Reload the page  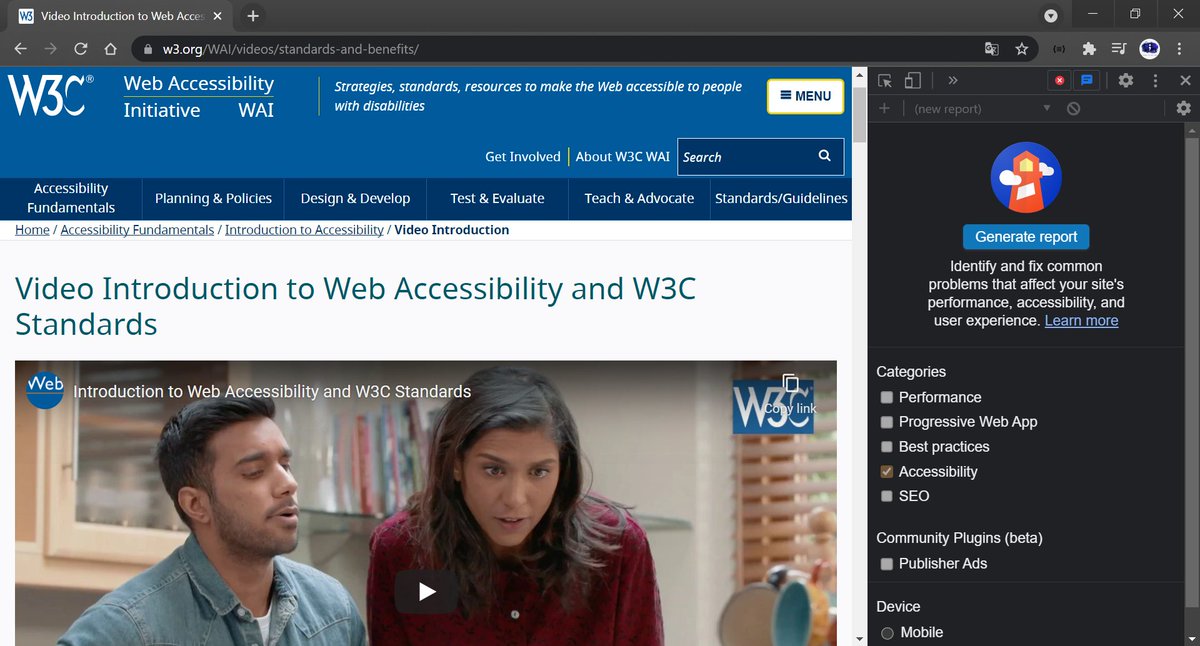pyautogui.click(x=81, y=48)
